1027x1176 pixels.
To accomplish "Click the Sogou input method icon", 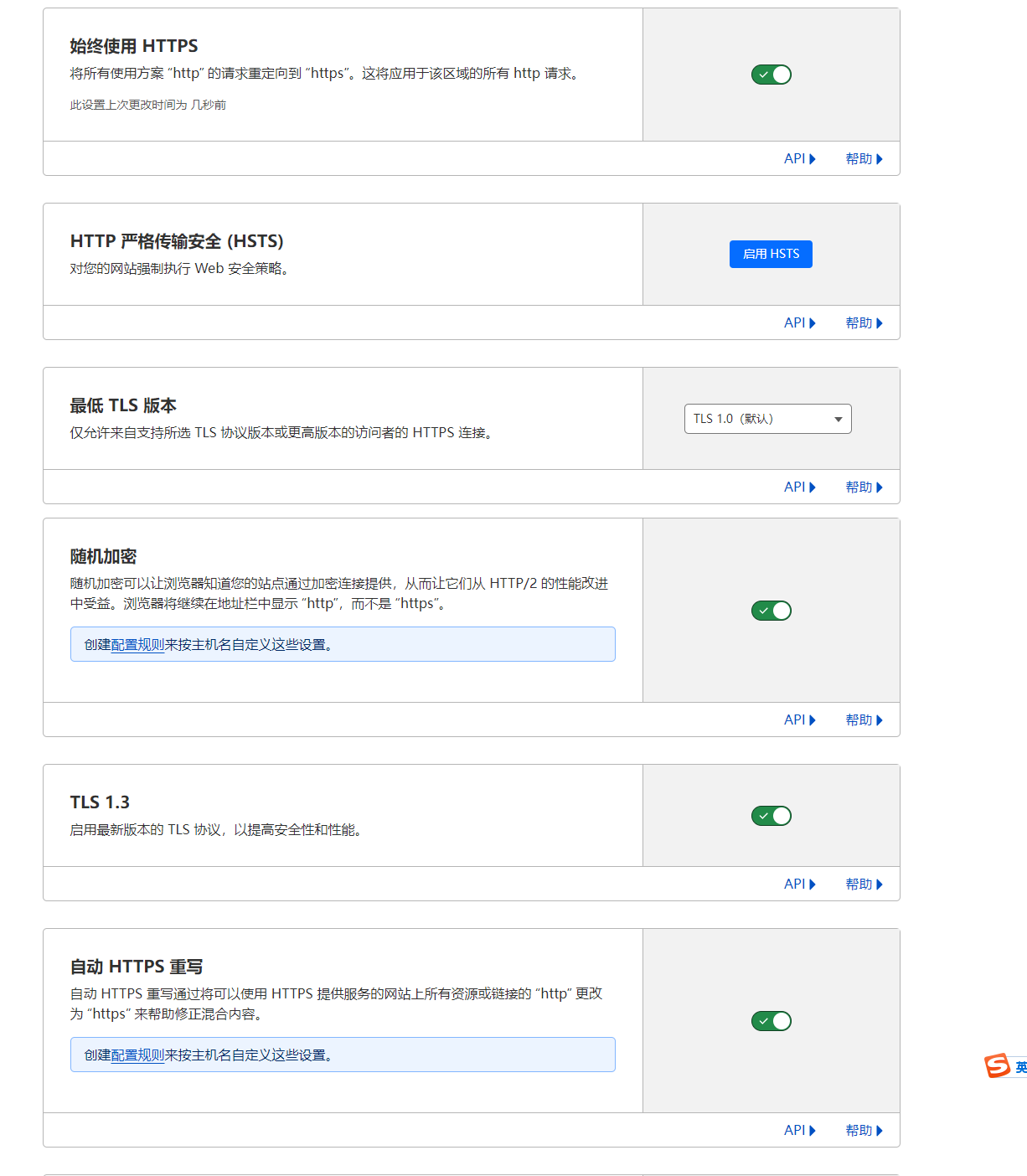I will coord(997,1065).
